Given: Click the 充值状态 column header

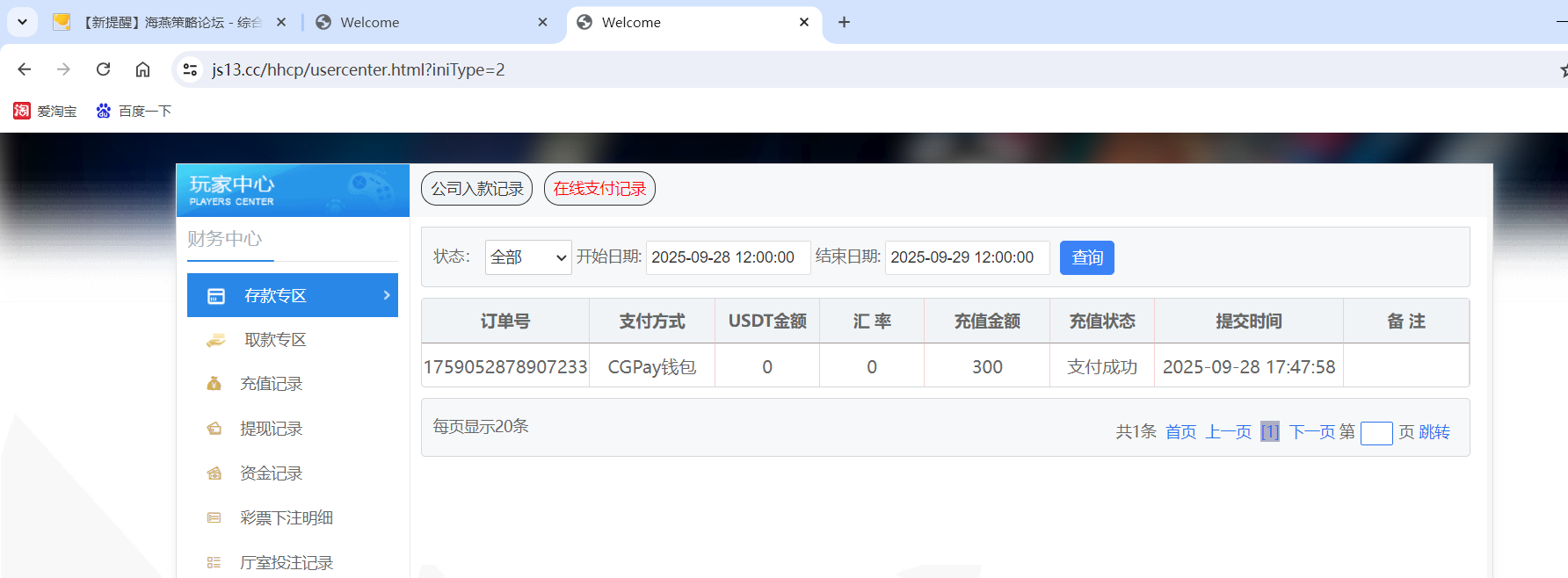Looking at the screenshot, I should (x=1102, y=322).
